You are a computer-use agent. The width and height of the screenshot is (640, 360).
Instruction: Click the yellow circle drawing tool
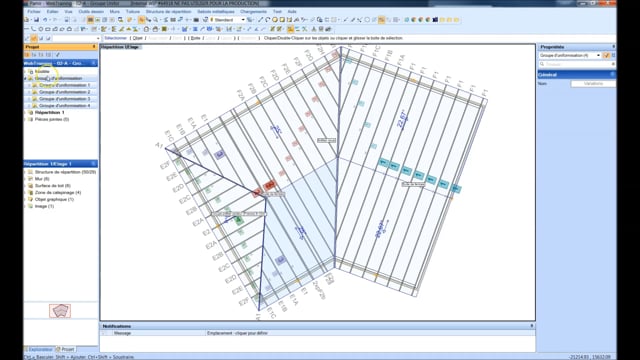pos(275,20)
